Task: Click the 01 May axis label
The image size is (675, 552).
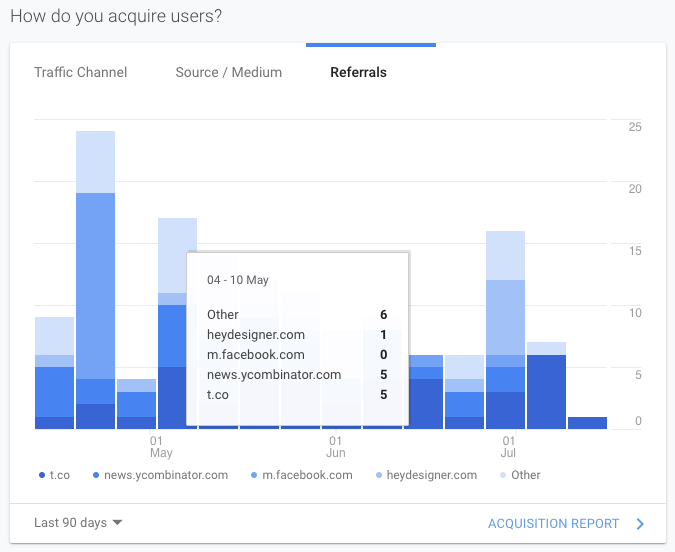Action: [x=161, y=447]
